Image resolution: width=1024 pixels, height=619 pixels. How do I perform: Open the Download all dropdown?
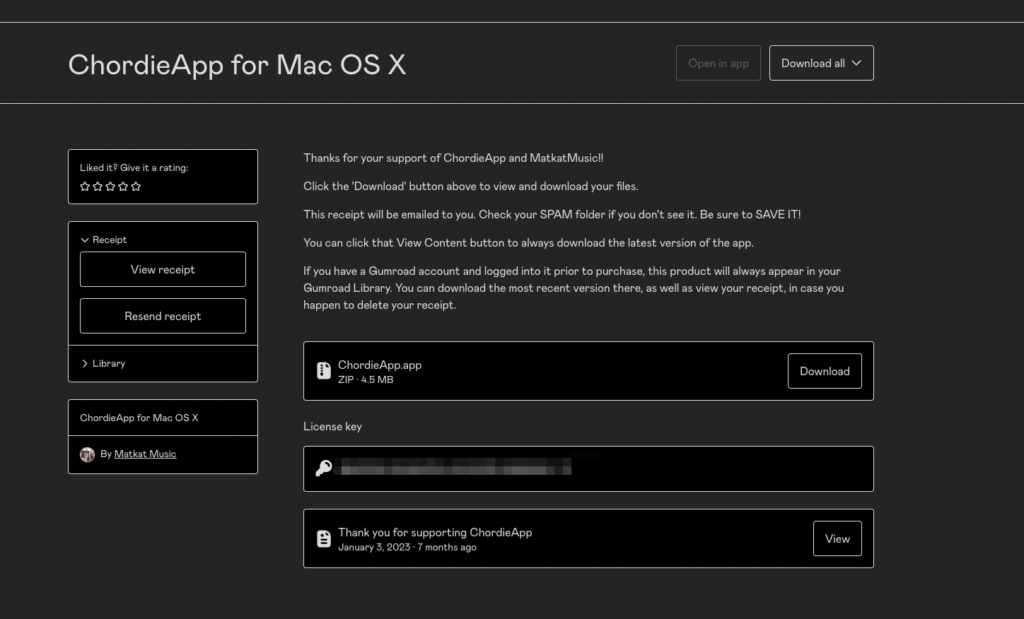coord(821,63)
